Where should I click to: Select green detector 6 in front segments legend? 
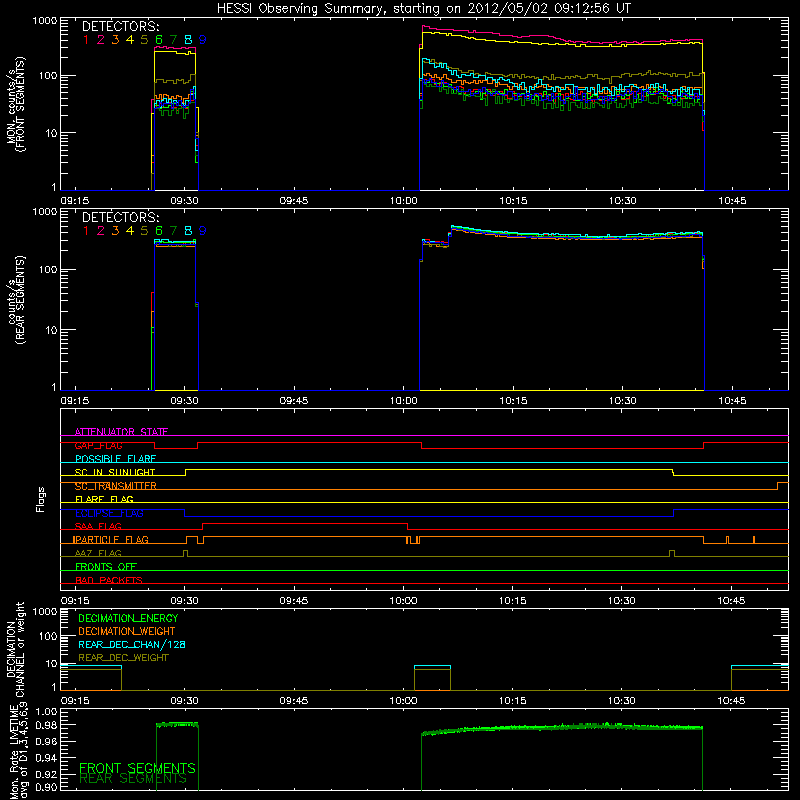(159, 40)
